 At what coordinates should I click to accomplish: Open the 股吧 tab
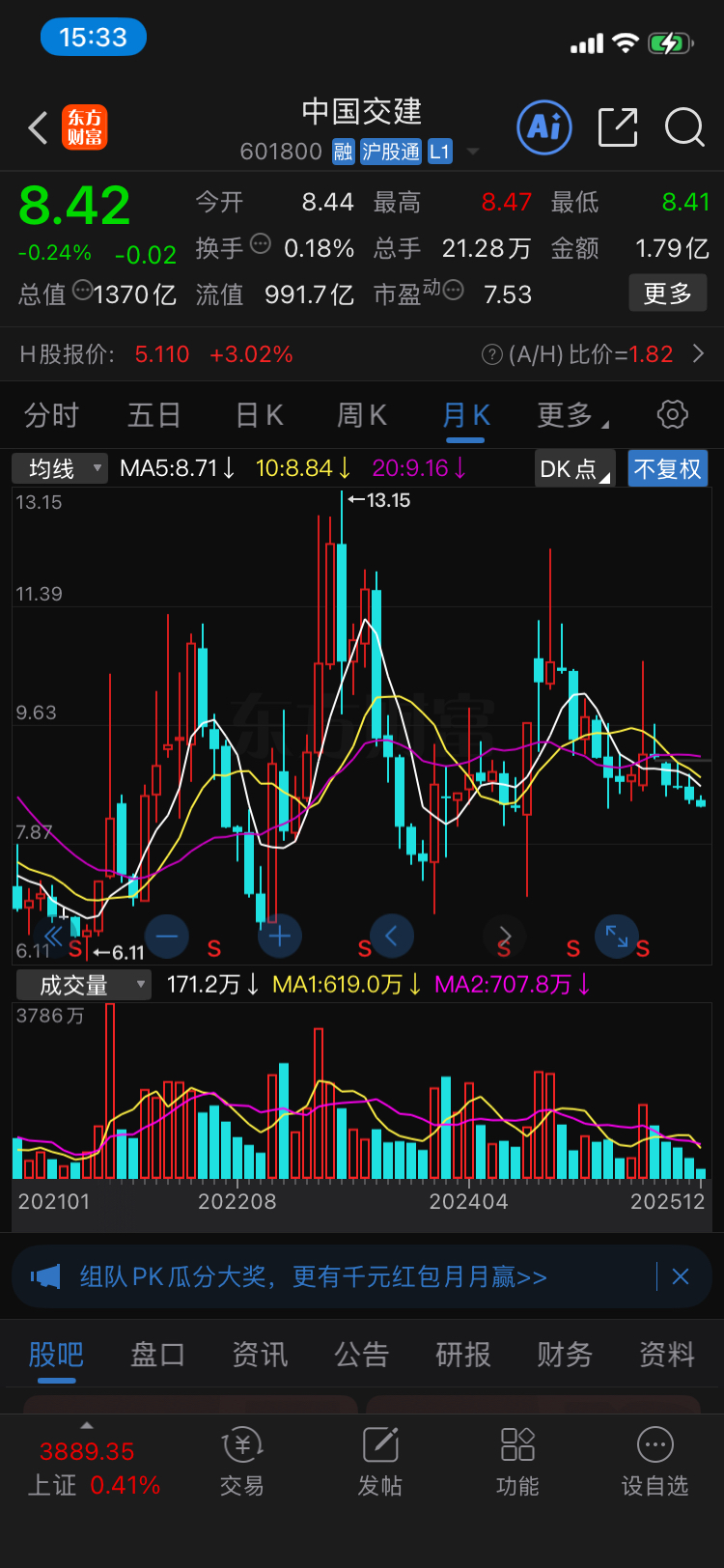[x=56, y=1355]
